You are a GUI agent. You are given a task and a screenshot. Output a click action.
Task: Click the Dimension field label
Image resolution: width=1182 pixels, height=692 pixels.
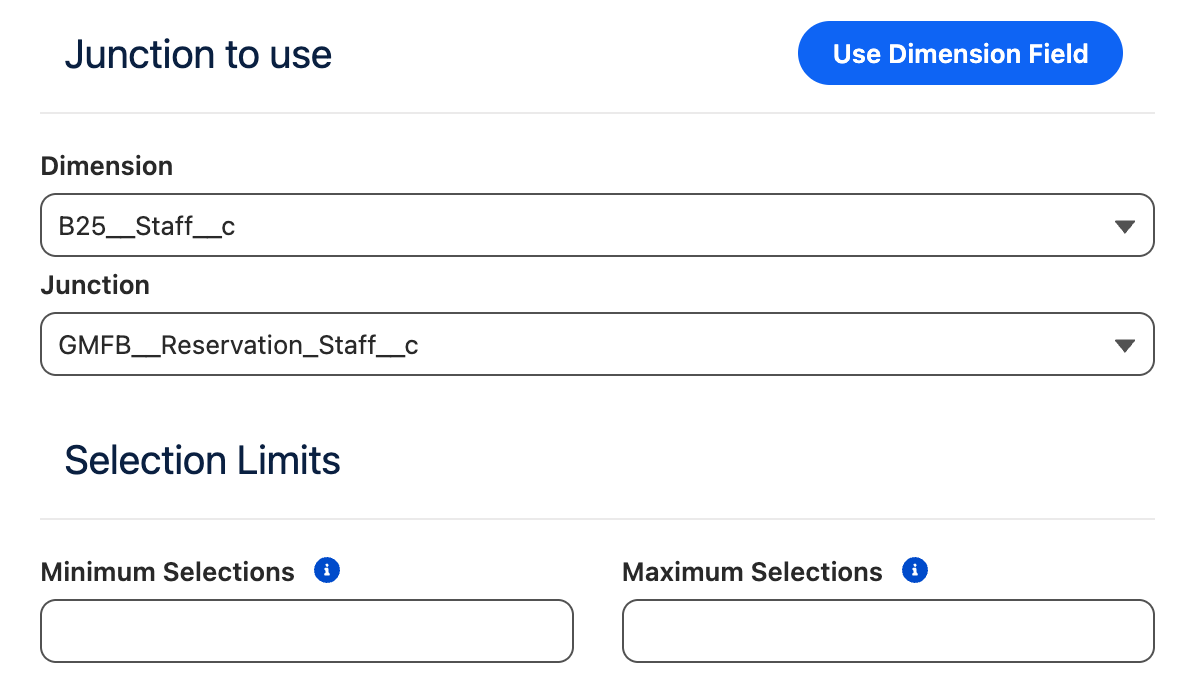[x=107, y=166]
